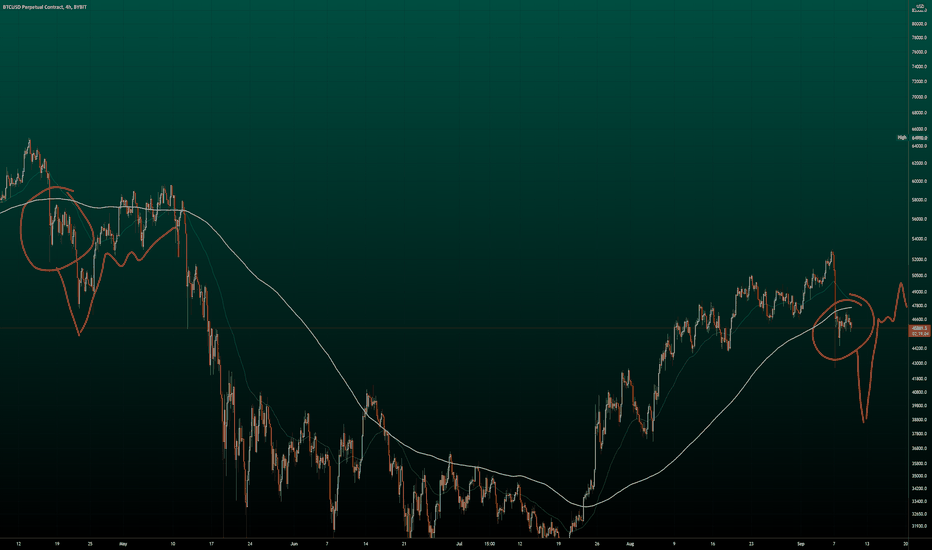Click the May label on time axis

(123, 543)
